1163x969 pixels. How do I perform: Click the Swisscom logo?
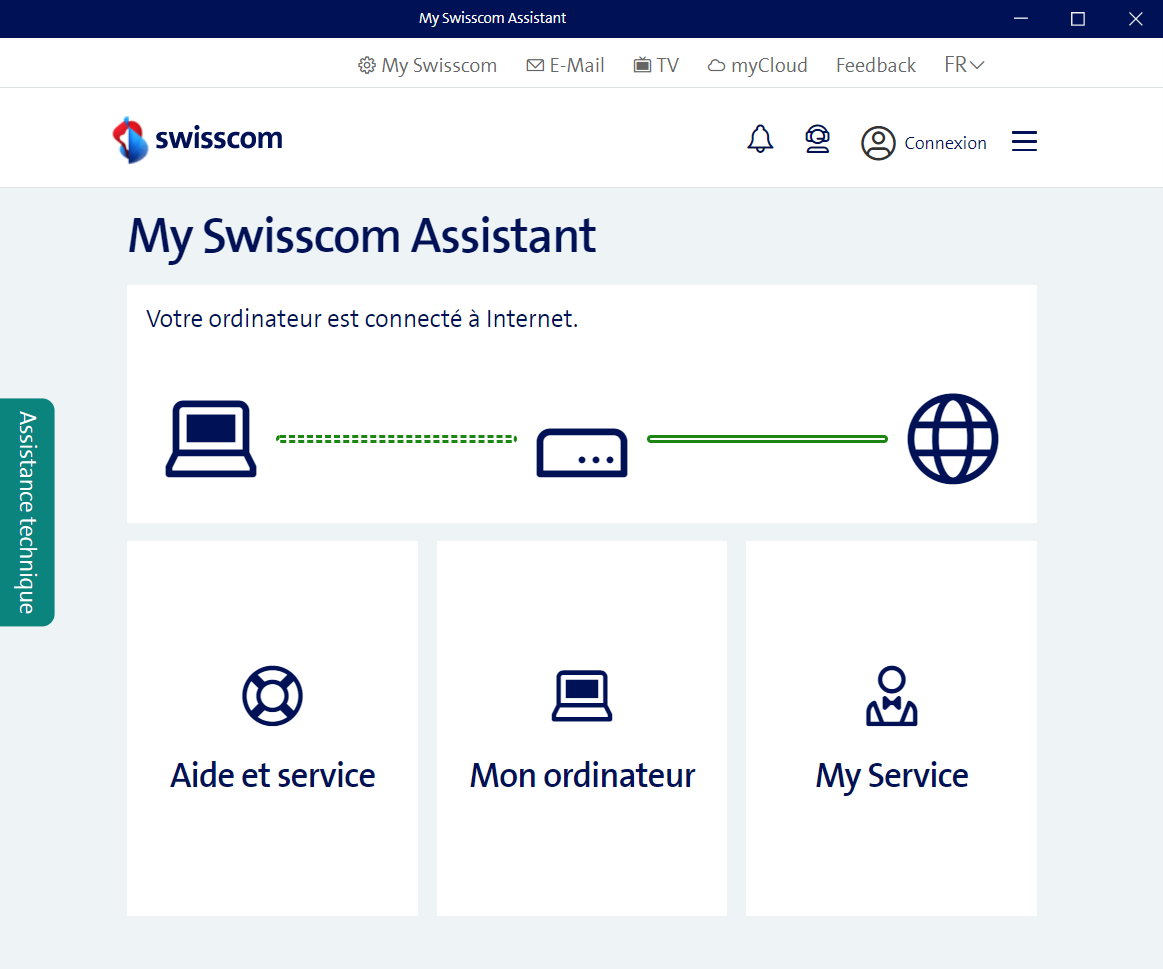coord(197,137)
